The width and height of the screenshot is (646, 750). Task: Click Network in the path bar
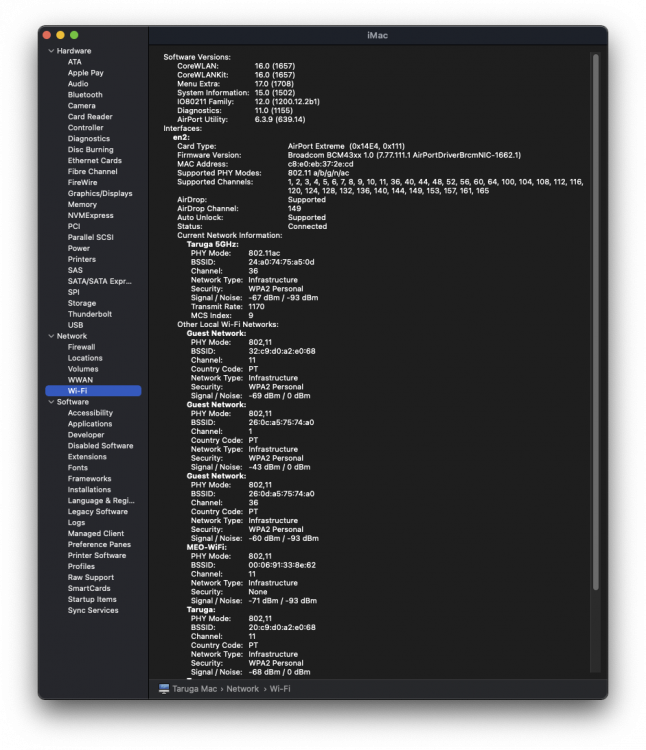(x=242, y=689)
